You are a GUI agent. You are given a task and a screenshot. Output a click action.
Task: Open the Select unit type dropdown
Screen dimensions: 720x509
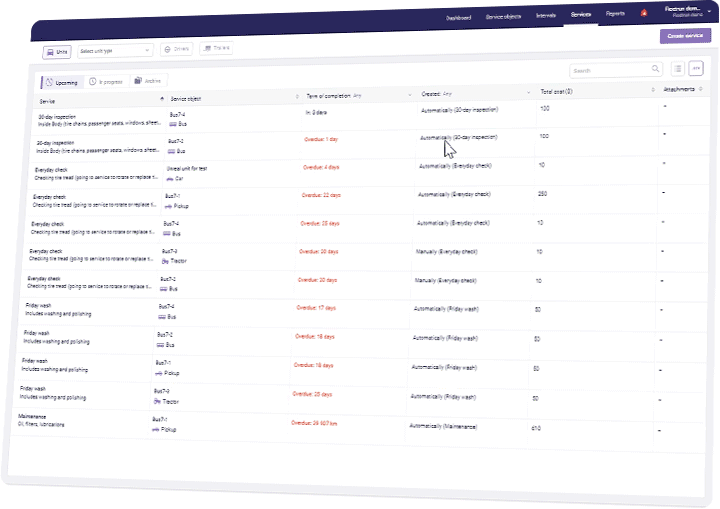click(x=114, y=49)
